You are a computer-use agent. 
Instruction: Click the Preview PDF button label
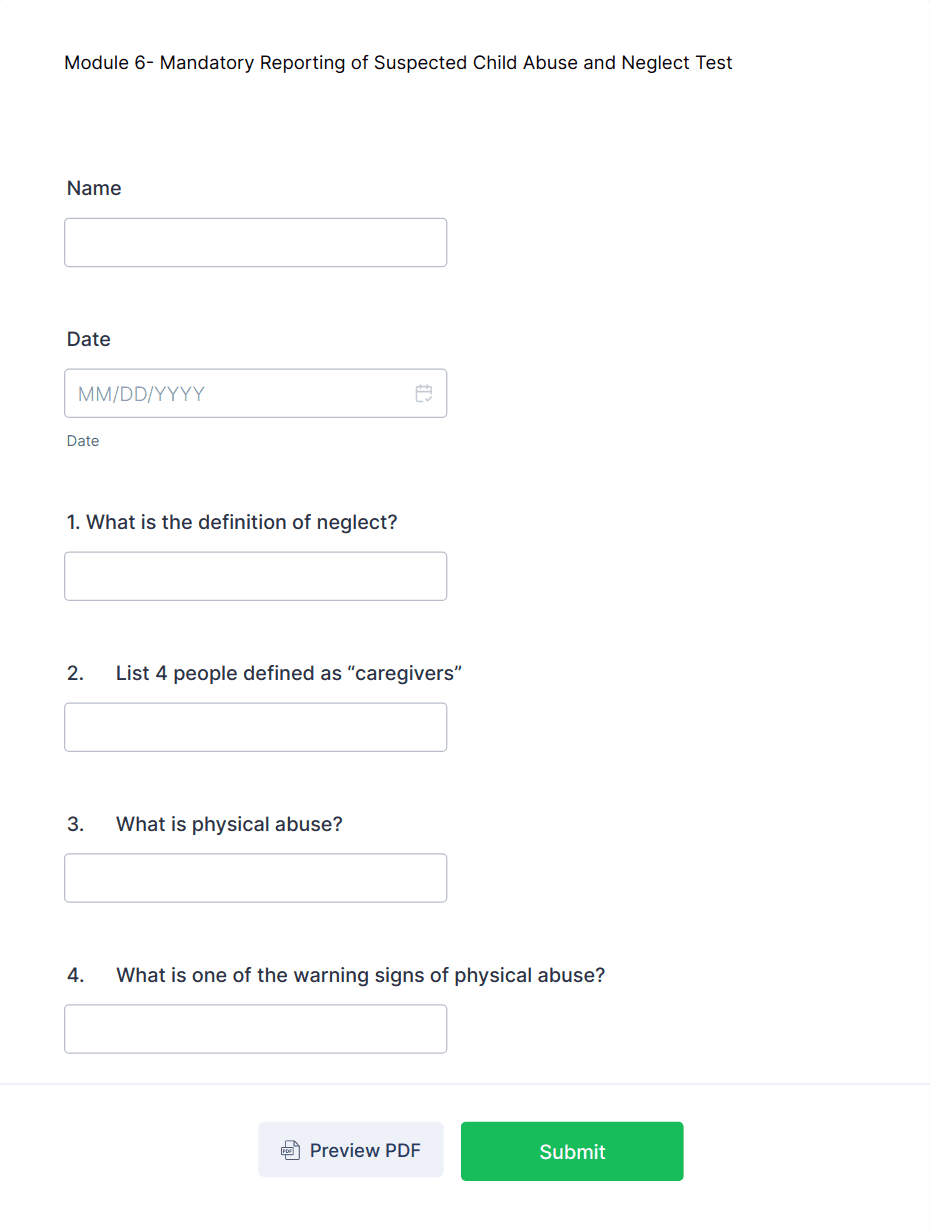pyautogui.click(x=365, y=1150)
